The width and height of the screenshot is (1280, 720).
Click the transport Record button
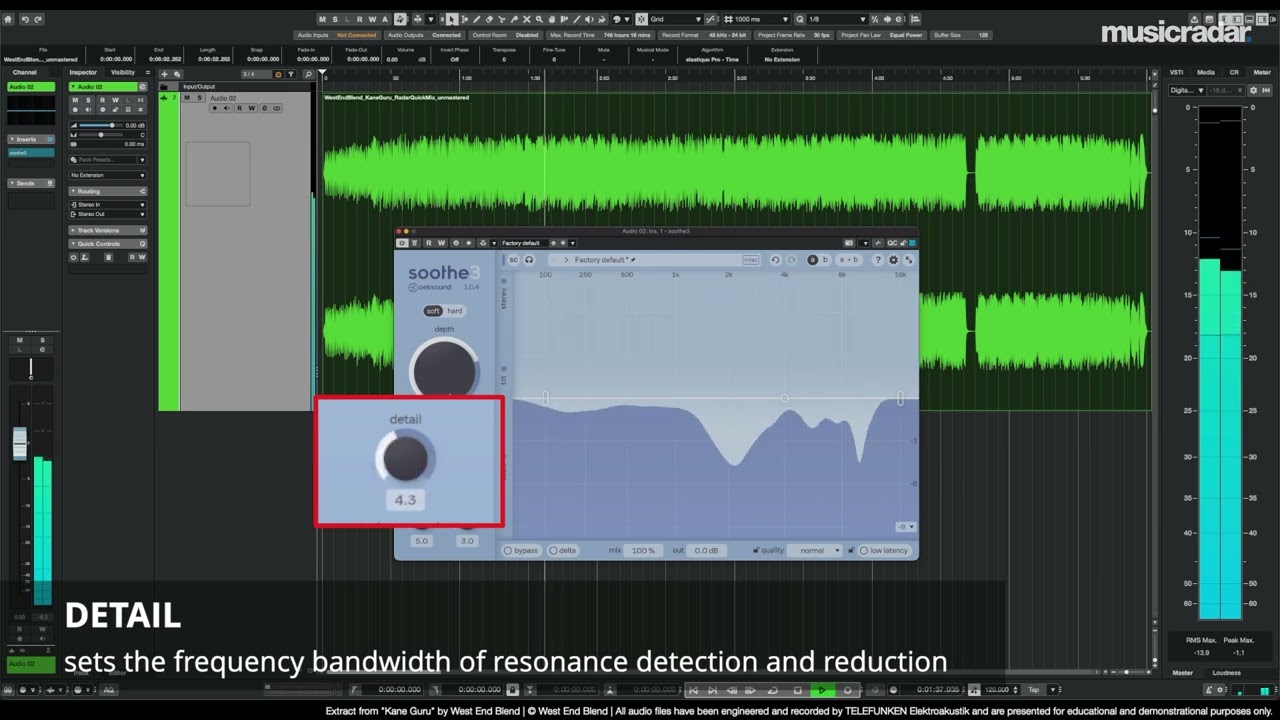[848, 690]
